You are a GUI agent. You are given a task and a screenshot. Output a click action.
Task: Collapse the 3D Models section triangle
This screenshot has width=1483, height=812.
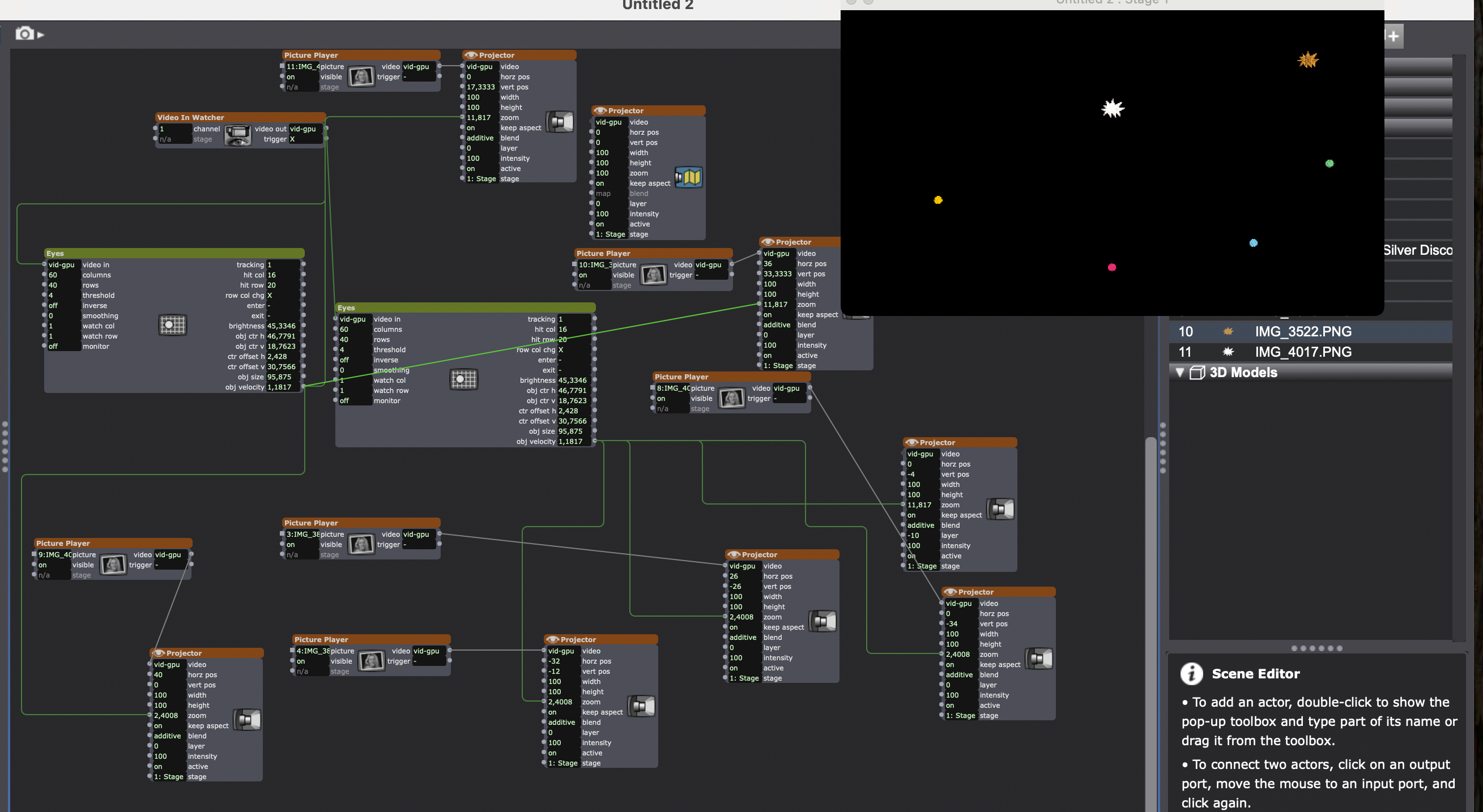point(1179,373)
